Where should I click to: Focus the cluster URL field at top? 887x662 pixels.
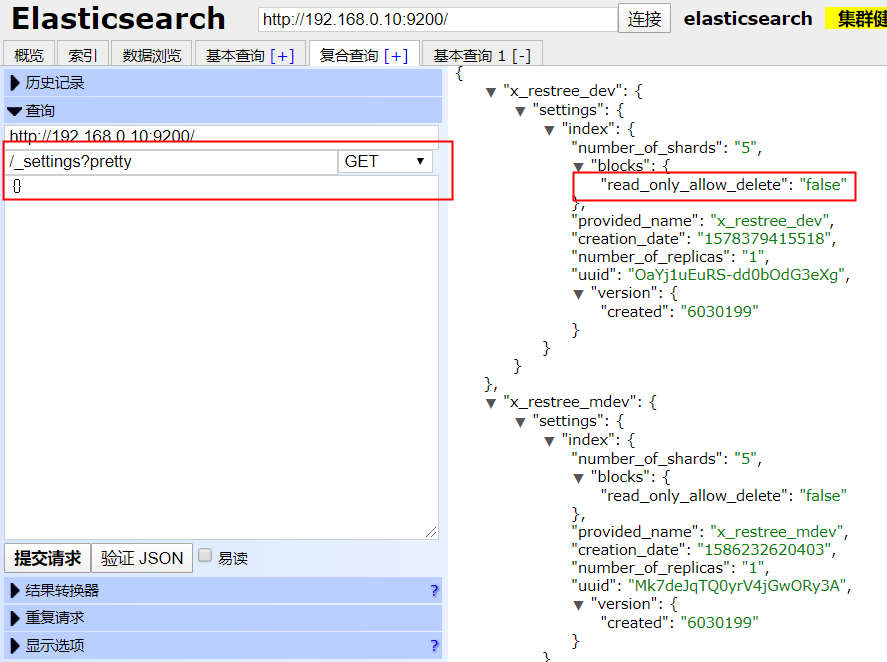[437, 19]
